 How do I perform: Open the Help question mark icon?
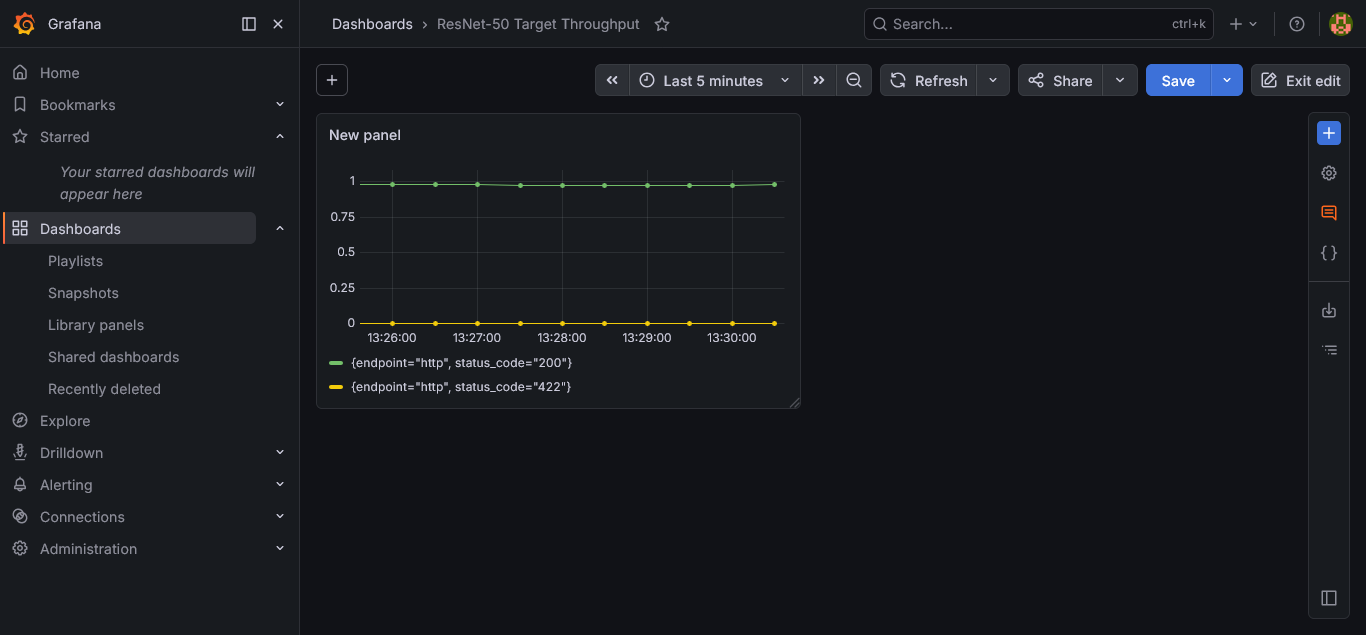1297,24
